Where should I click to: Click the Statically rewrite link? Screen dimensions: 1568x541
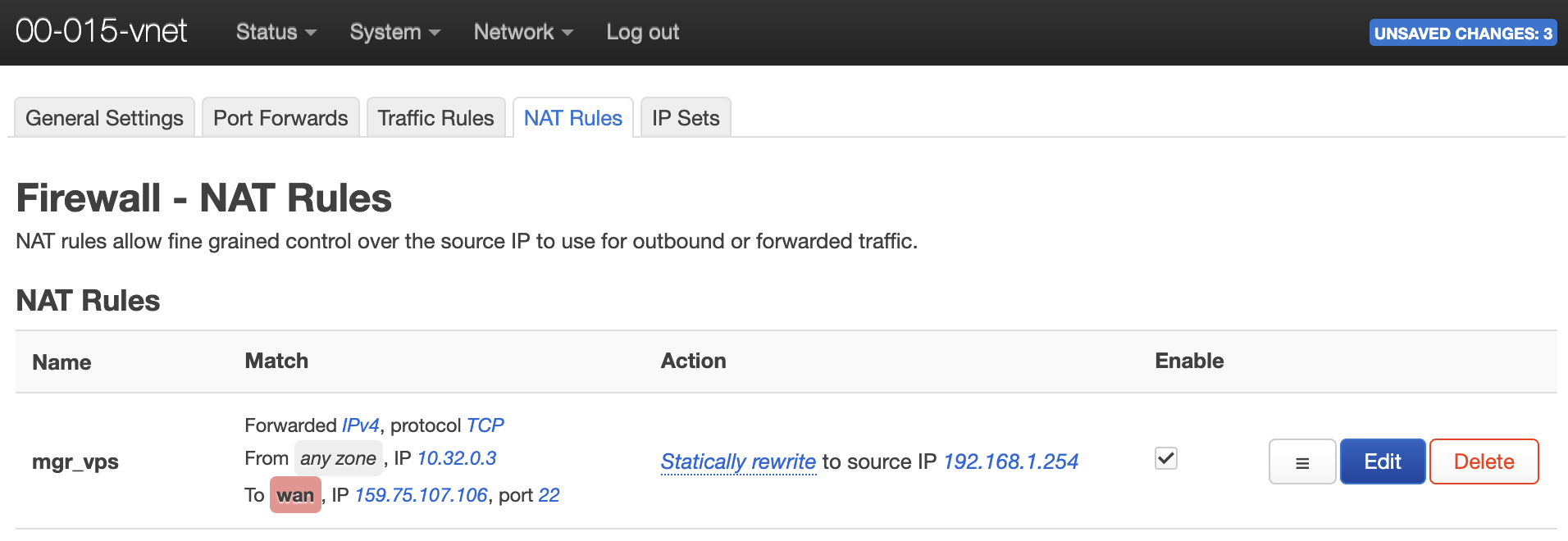(x=738, y=461)
